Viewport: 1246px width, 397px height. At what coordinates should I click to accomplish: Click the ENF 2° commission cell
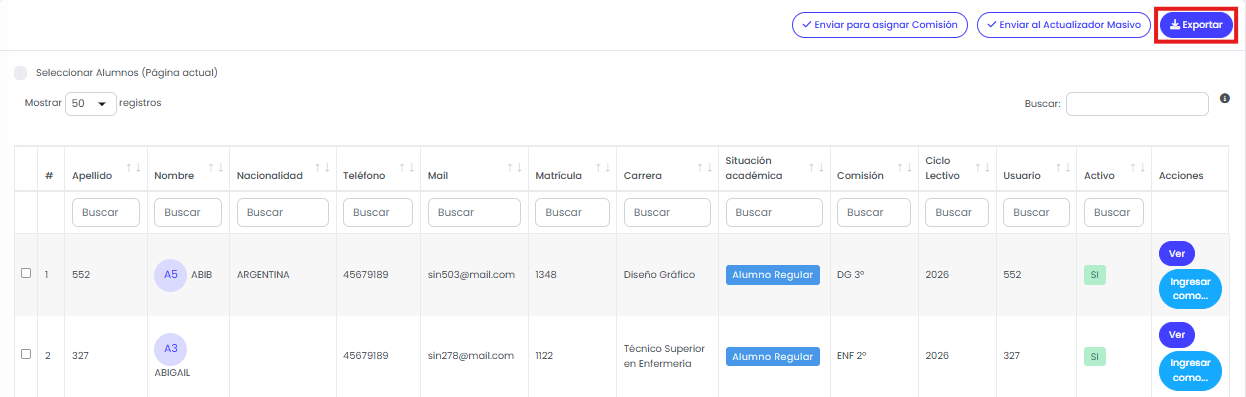coord(852,355)
